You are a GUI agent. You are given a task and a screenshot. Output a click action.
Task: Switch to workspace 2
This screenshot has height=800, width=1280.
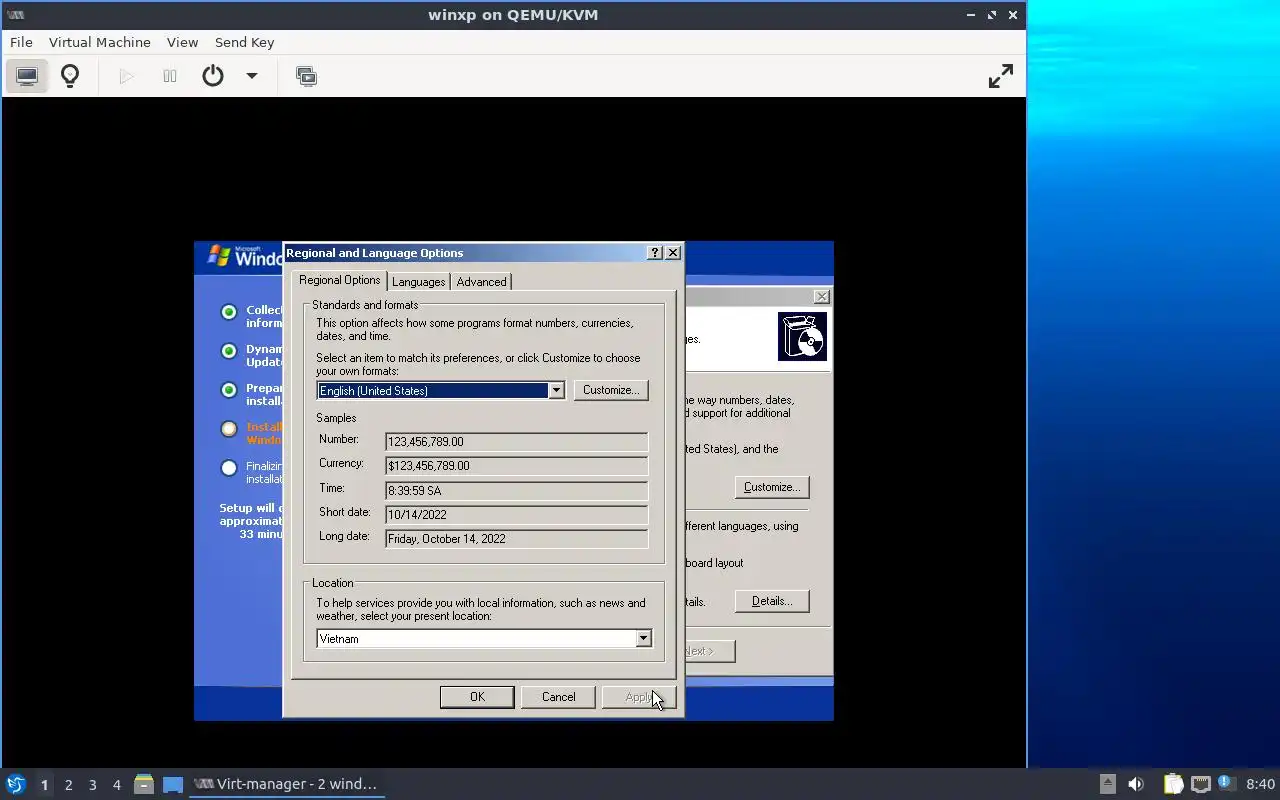[x=68, y=785]
